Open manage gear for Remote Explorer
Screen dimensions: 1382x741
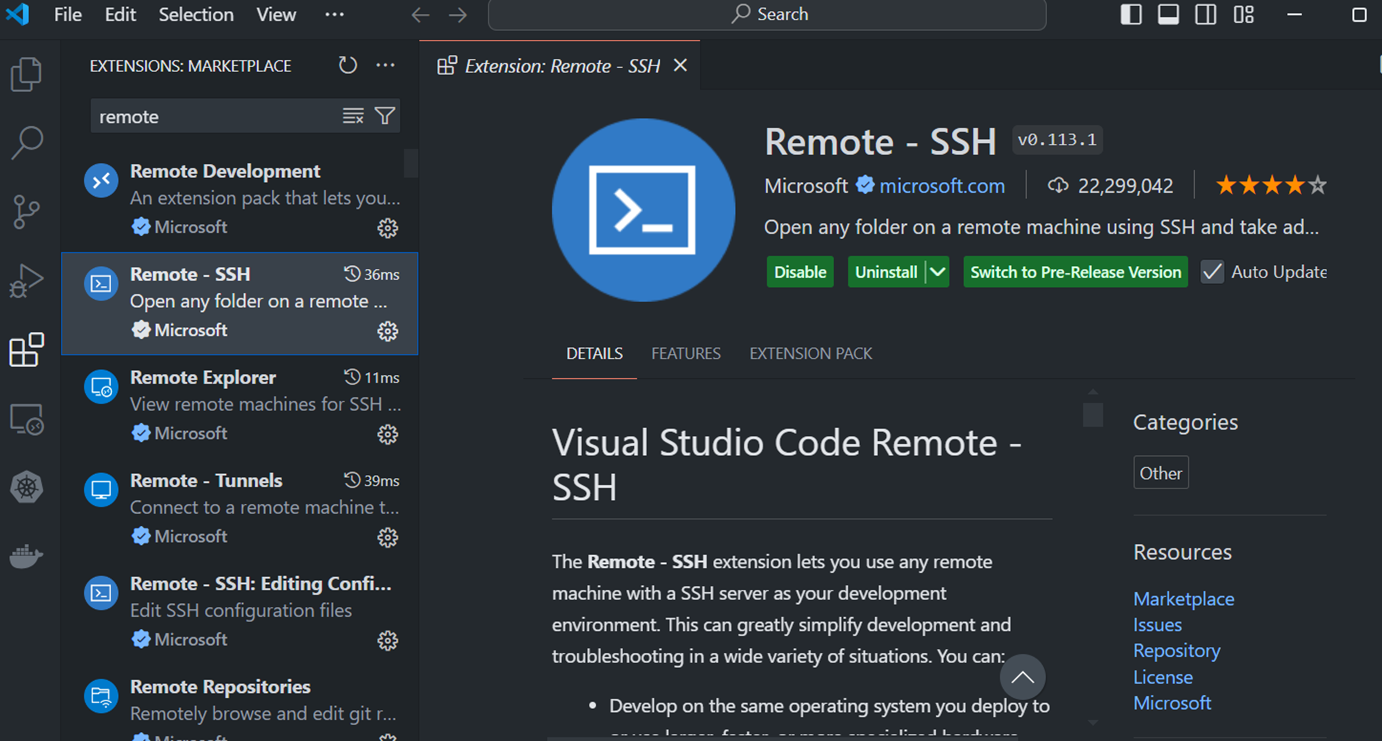pos(388,434)
